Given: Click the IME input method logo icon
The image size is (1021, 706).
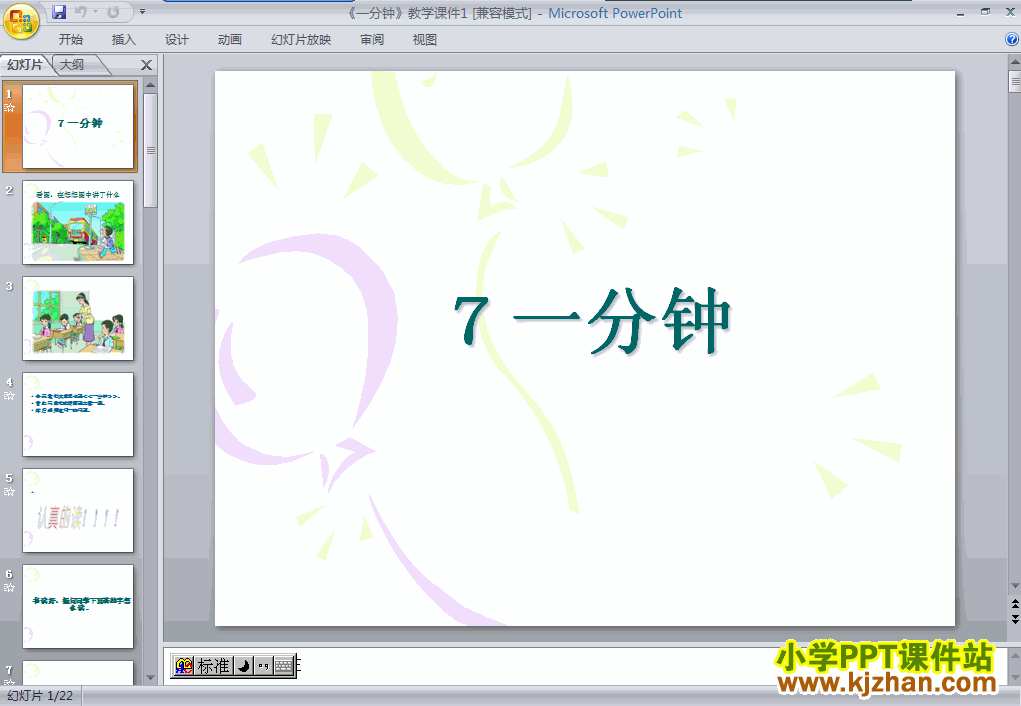Looking at the screenshot, I should tap(184, 666).
